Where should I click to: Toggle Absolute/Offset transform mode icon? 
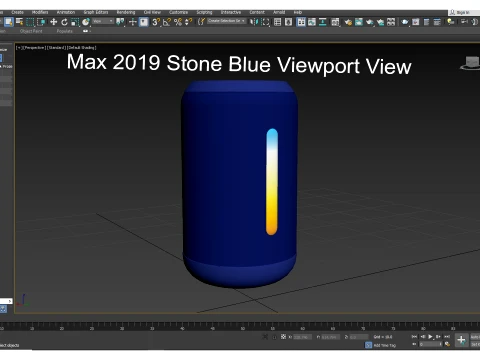point(283,337)
